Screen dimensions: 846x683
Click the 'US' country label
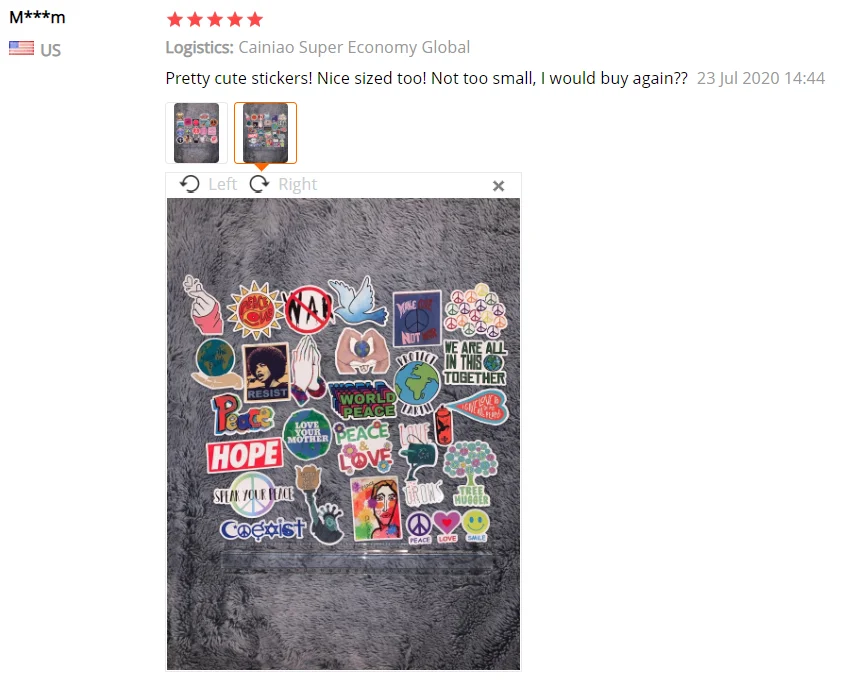[50, 50]
